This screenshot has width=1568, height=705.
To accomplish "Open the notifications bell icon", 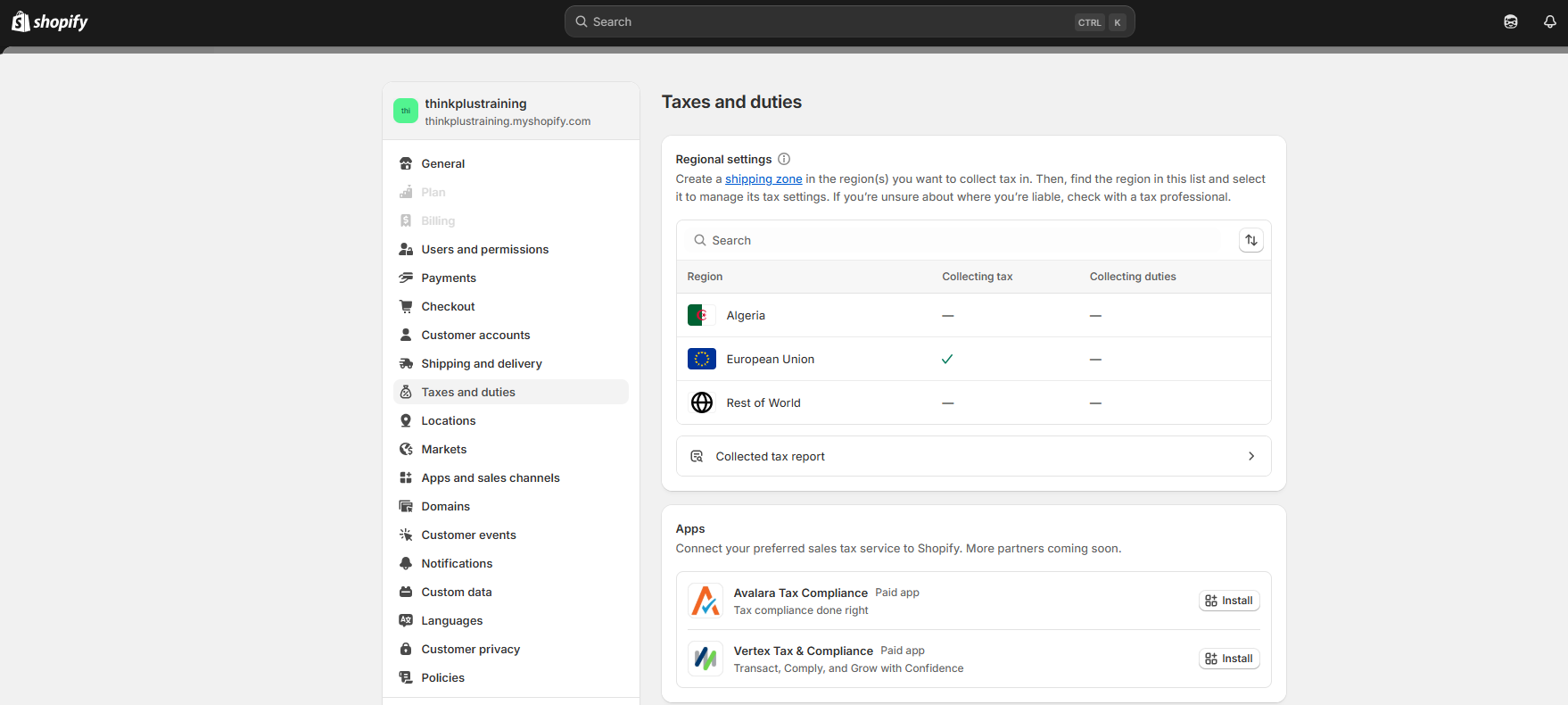I will click(x=1550, y=21).
